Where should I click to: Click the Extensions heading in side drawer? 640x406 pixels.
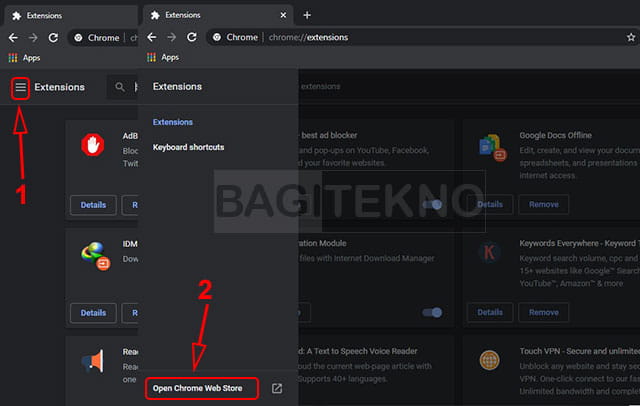[177, 87]
